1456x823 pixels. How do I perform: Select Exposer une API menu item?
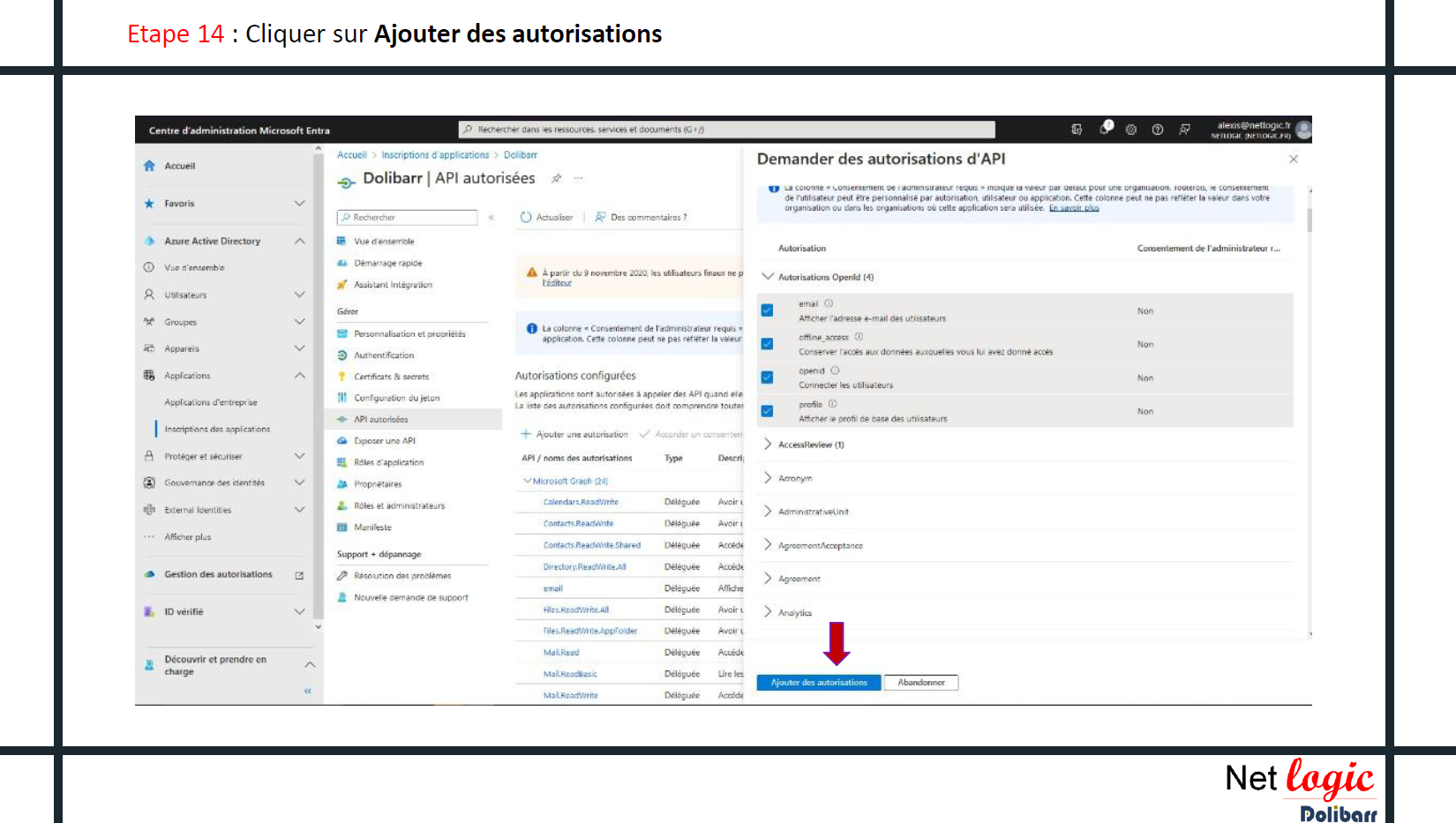(x=384, y=441)
